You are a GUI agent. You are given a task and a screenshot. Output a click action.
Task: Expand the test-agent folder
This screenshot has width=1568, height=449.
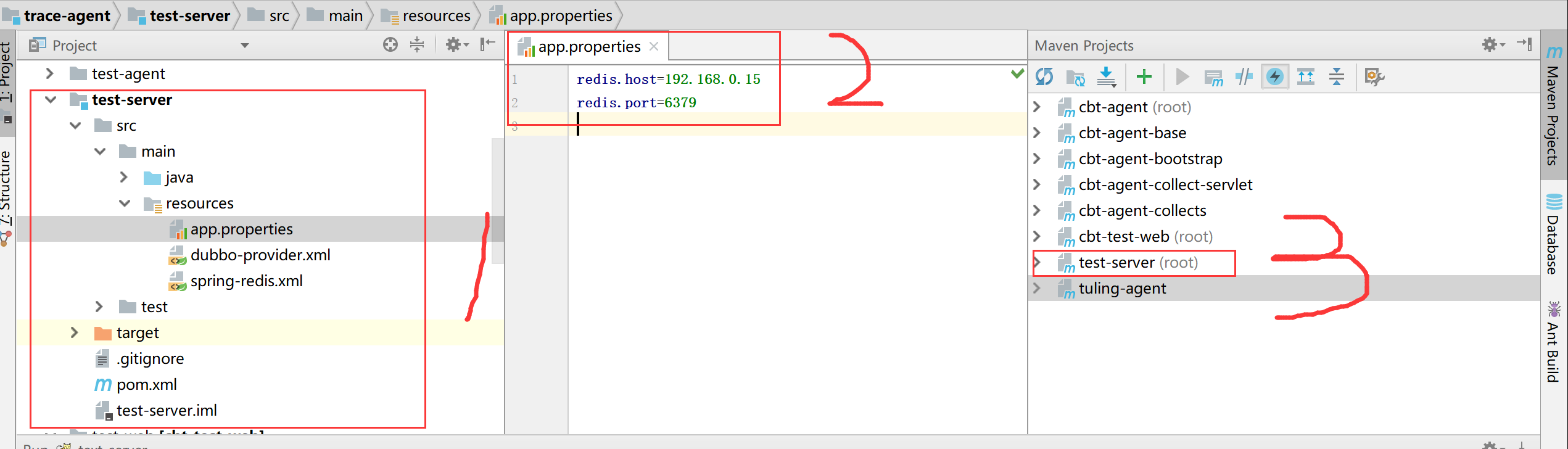[50, 74]
